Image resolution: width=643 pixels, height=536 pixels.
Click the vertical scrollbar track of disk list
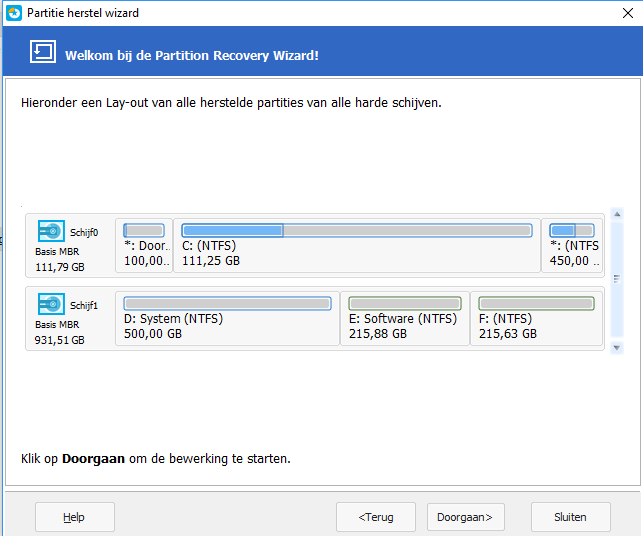click(x=617, y=280)
